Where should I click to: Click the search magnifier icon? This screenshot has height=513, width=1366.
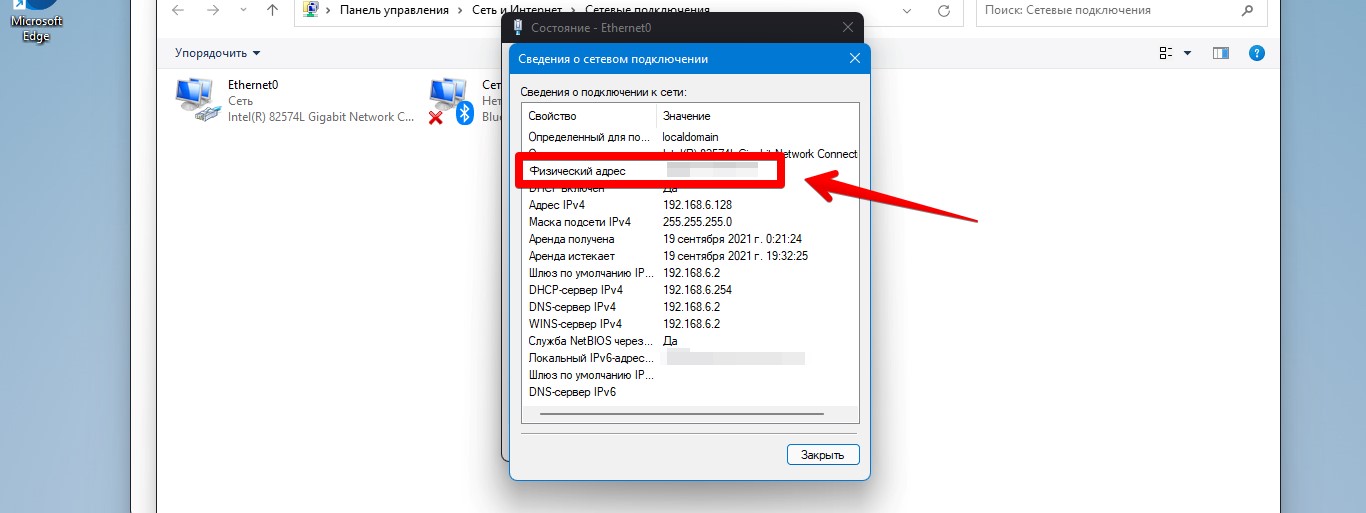point(1246,10)
